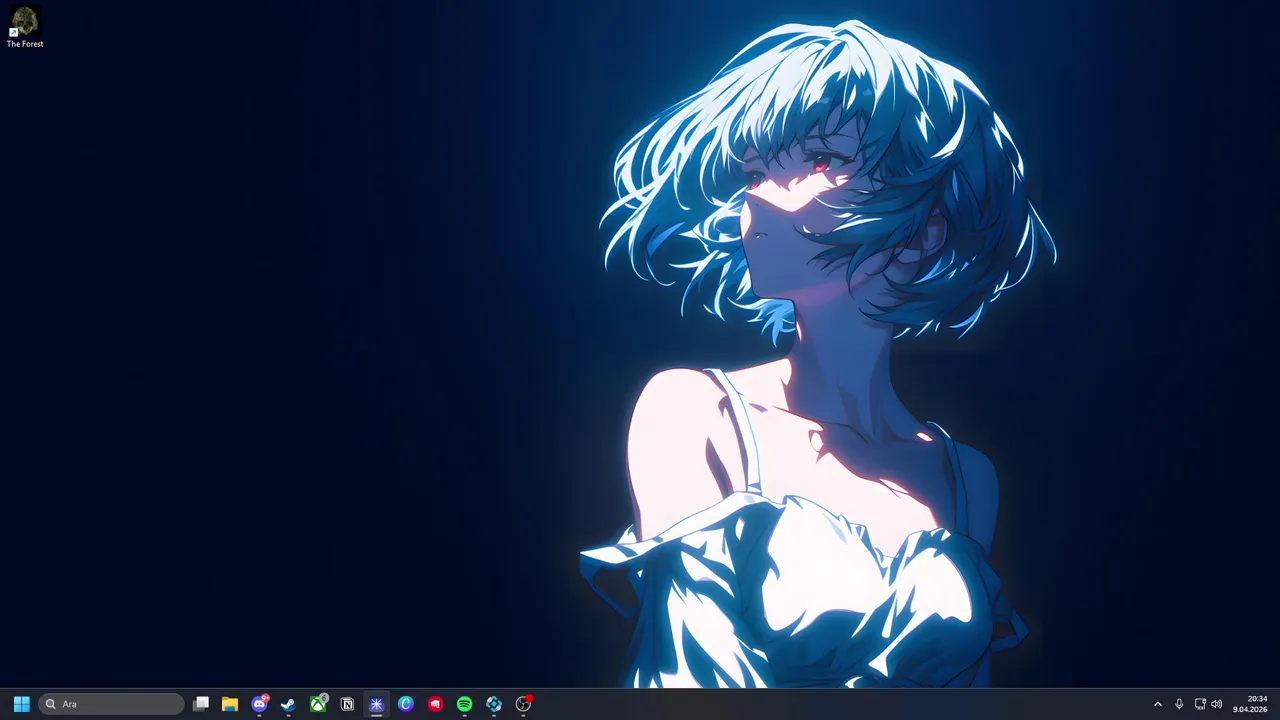Viewport: 1280px width, 720px height.
Task: Open the Windows Start menu
Action: tap(21, 704)
